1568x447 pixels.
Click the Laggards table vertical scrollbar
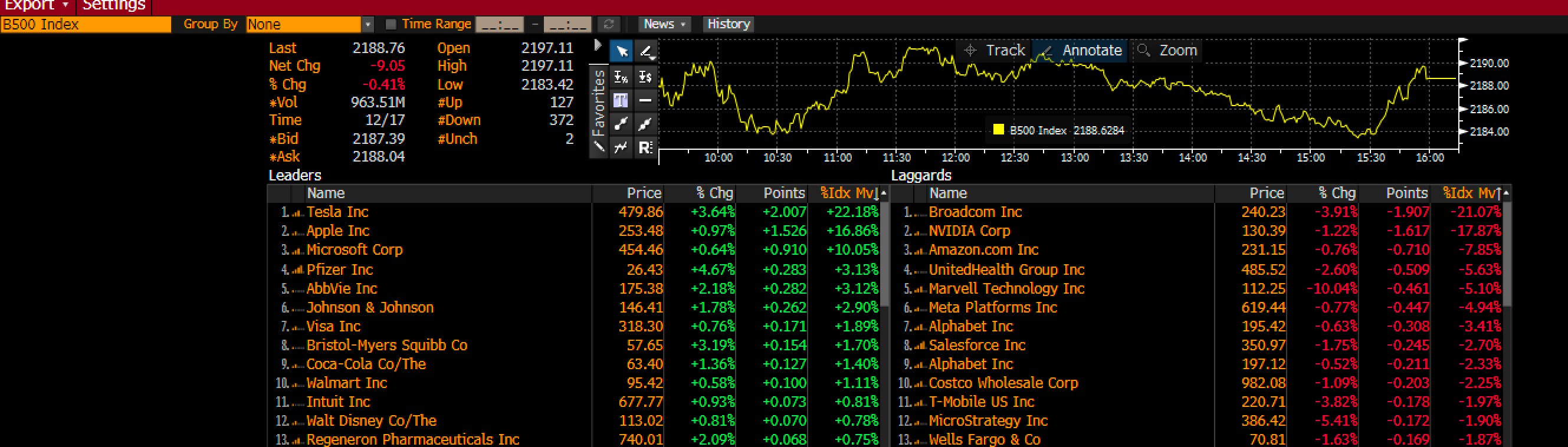[x=1507, y=255]
